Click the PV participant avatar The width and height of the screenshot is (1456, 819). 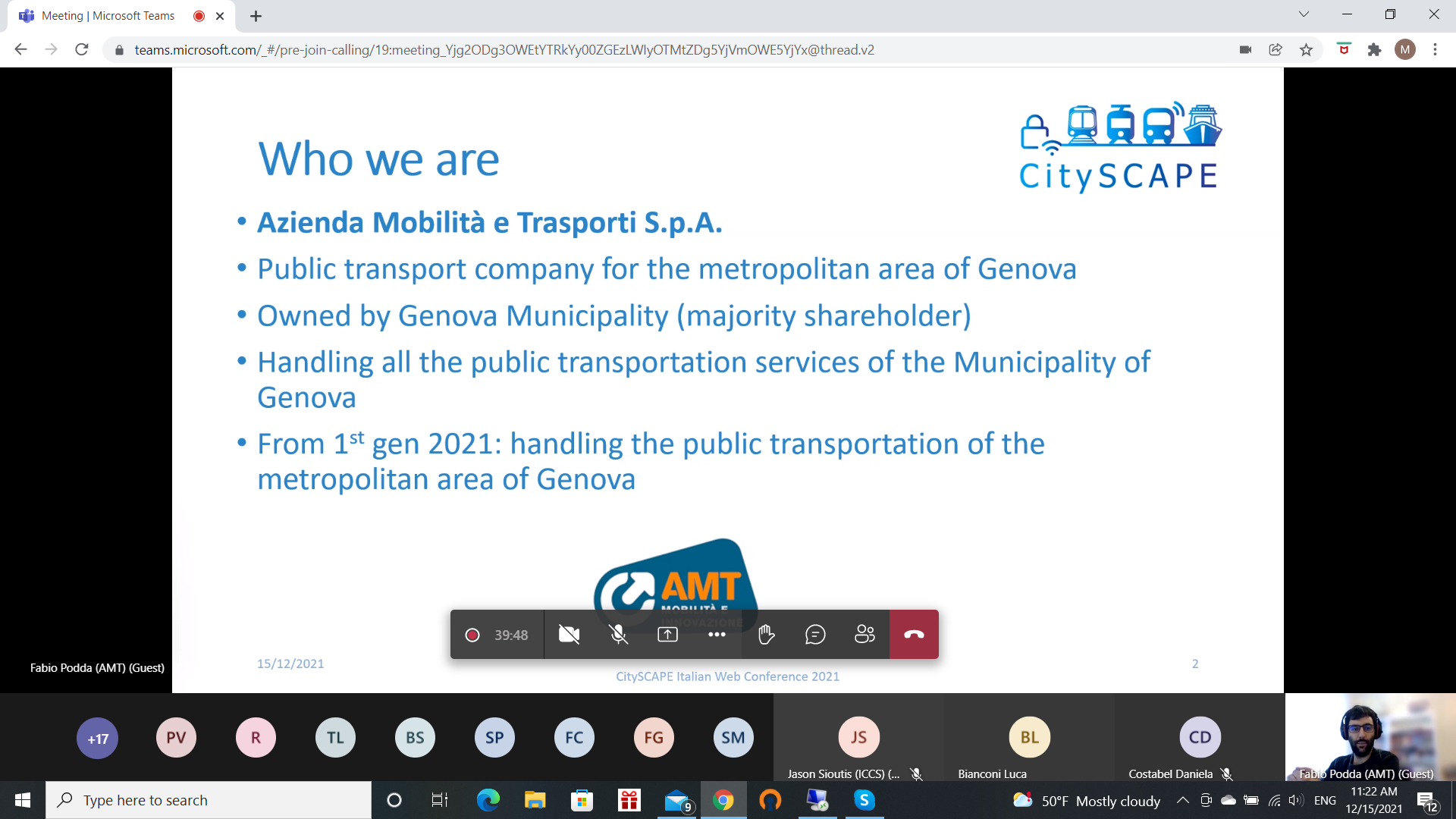point(176,738)
